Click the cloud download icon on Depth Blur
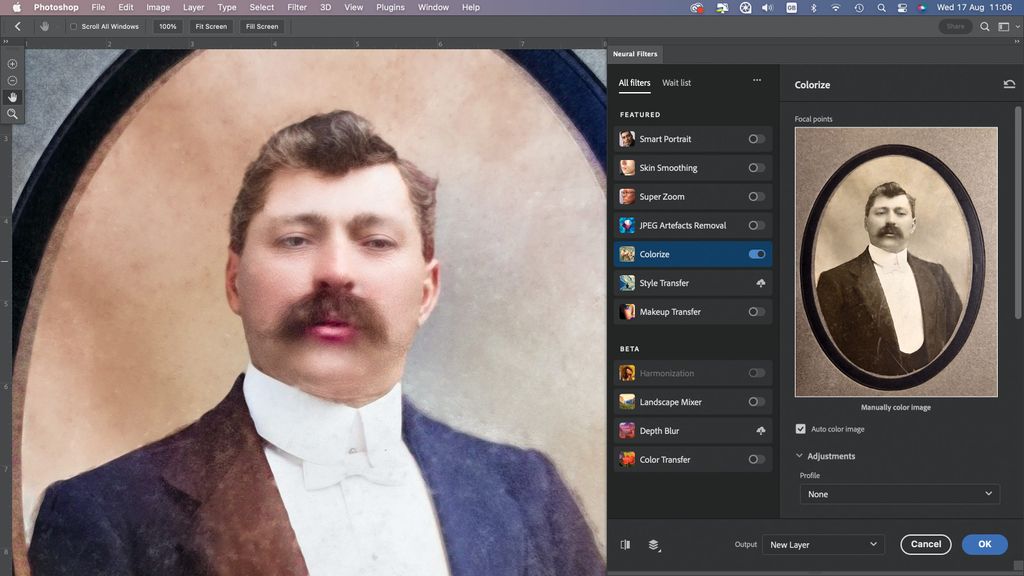Image resolution: width=1024 pixels, height=576 pixels. (761, 430)
